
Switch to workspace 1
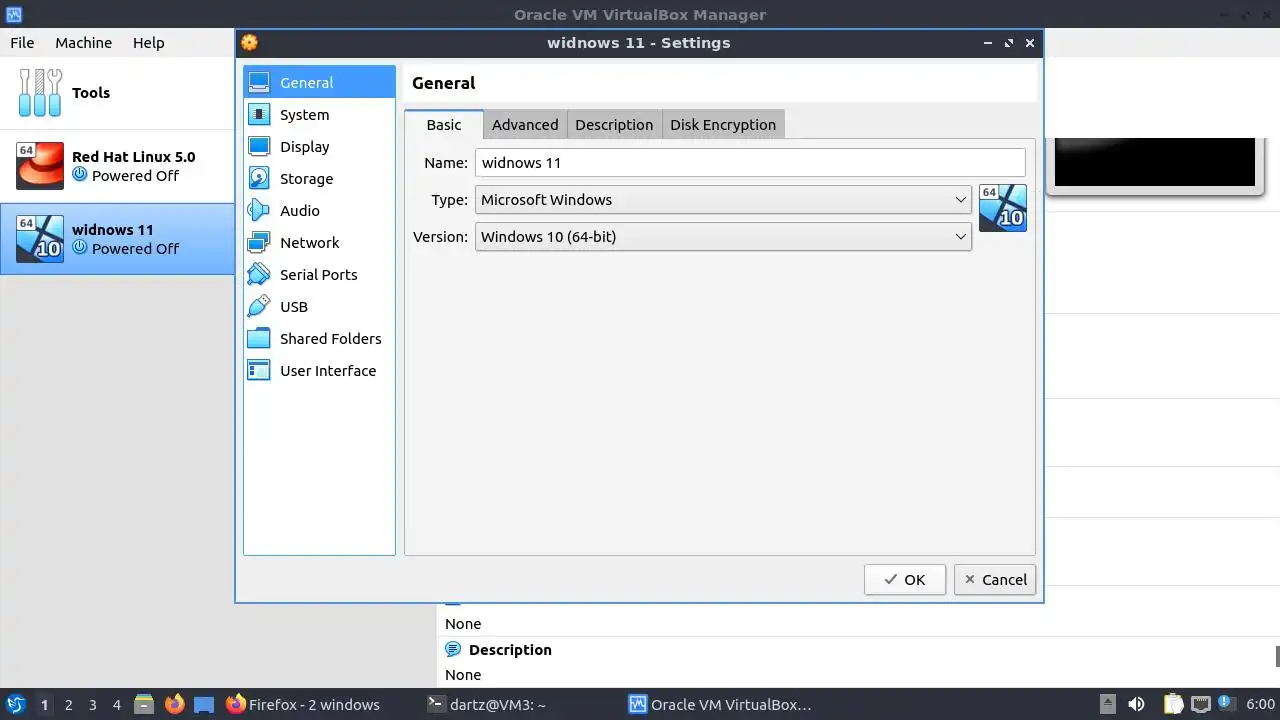coord(44,705)
